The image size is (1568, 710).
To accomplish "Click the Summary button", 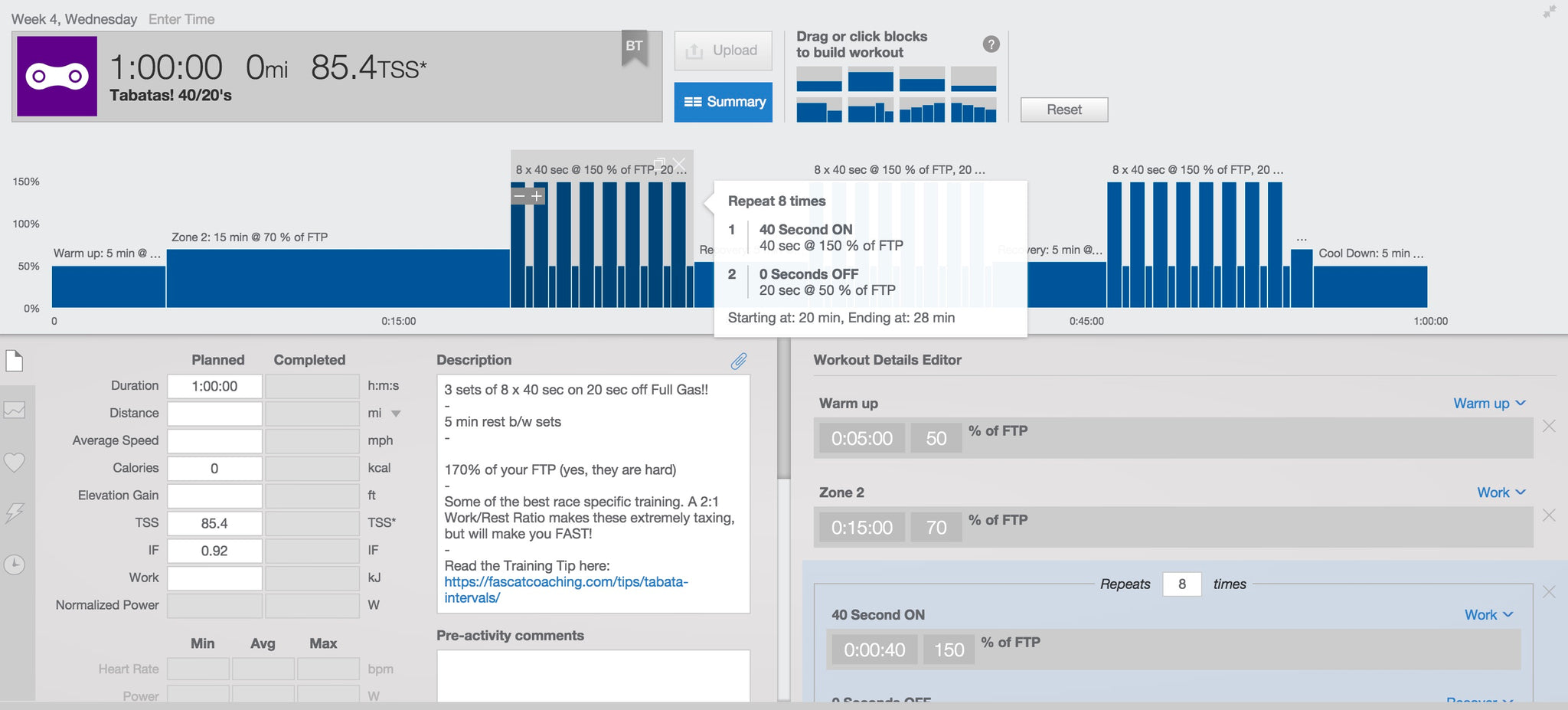I will point(724,102).
